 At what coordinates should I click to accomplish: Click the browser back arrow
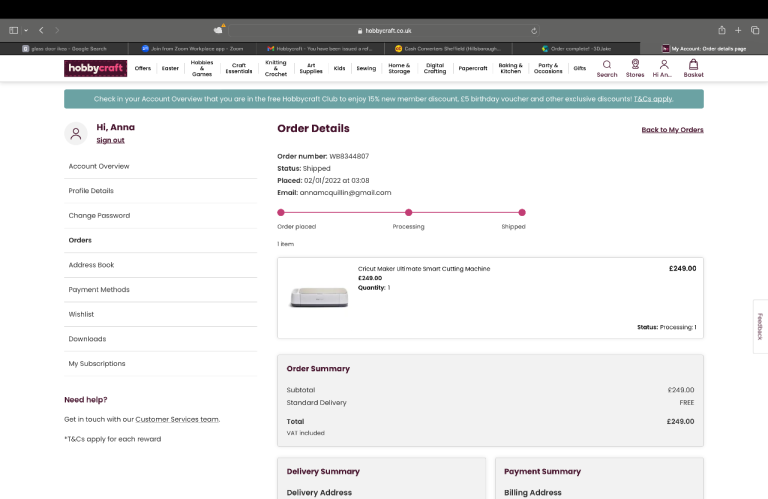(x=41, y=31)
